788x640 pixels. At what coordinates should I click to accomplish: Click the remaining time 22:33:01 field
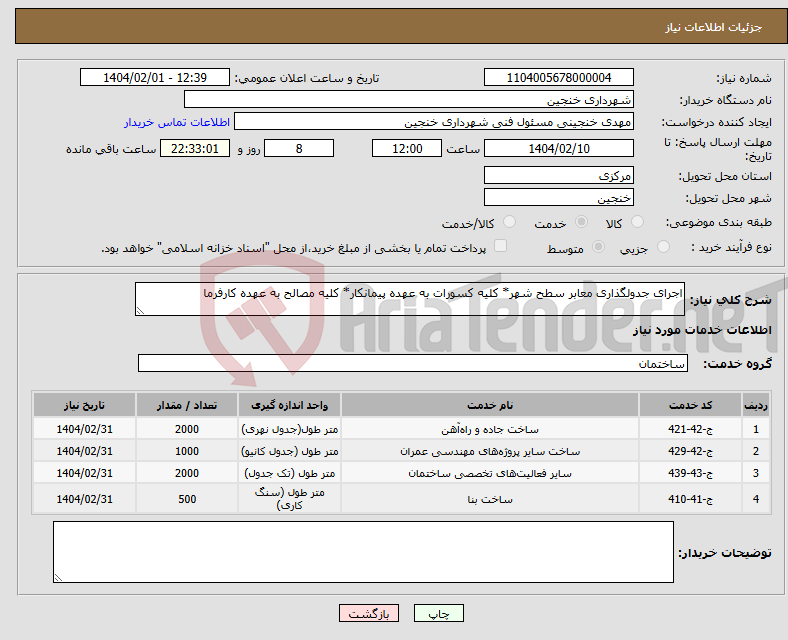point(195,148)
